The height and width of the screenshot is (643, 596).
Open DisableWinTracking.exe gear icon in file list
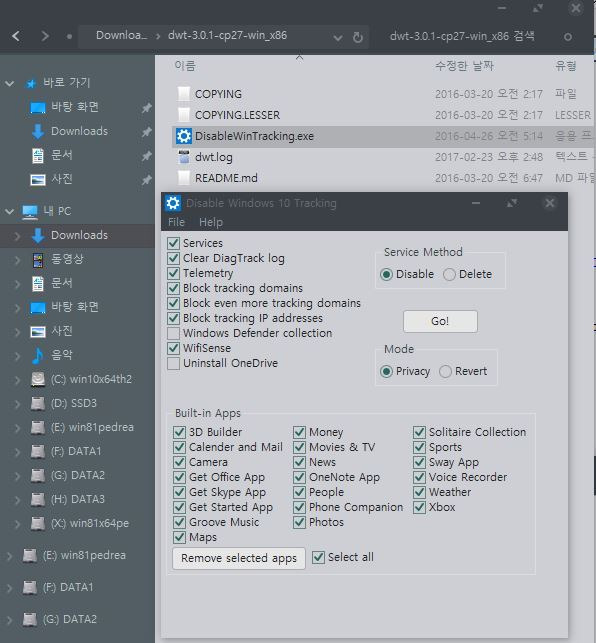tap(183, 136)
